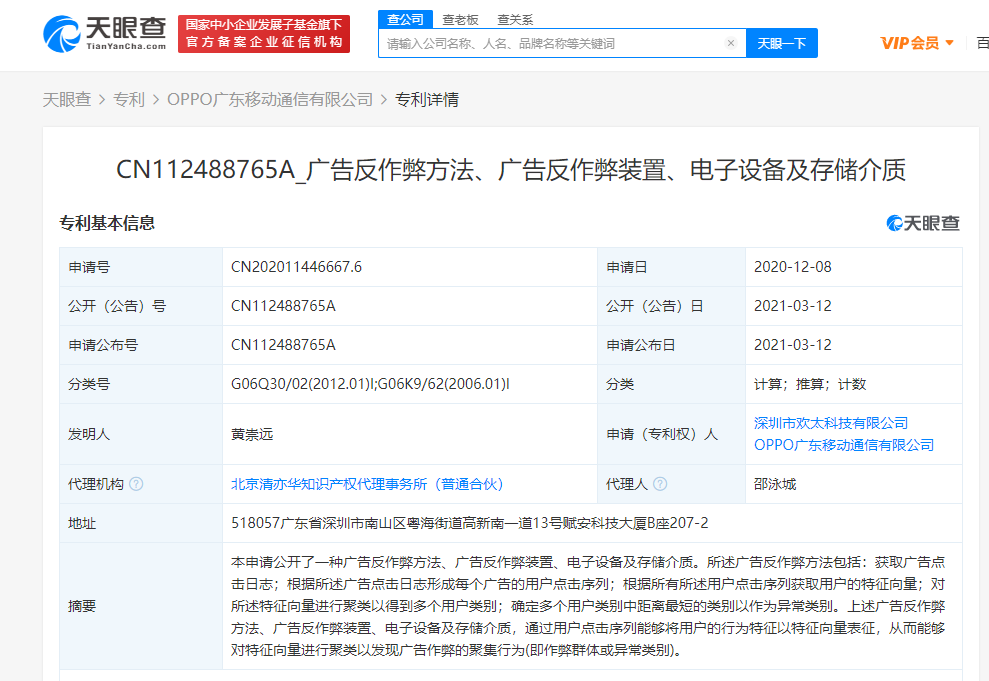Open the TianYanCha logo home link

click(x=105, y=34)
